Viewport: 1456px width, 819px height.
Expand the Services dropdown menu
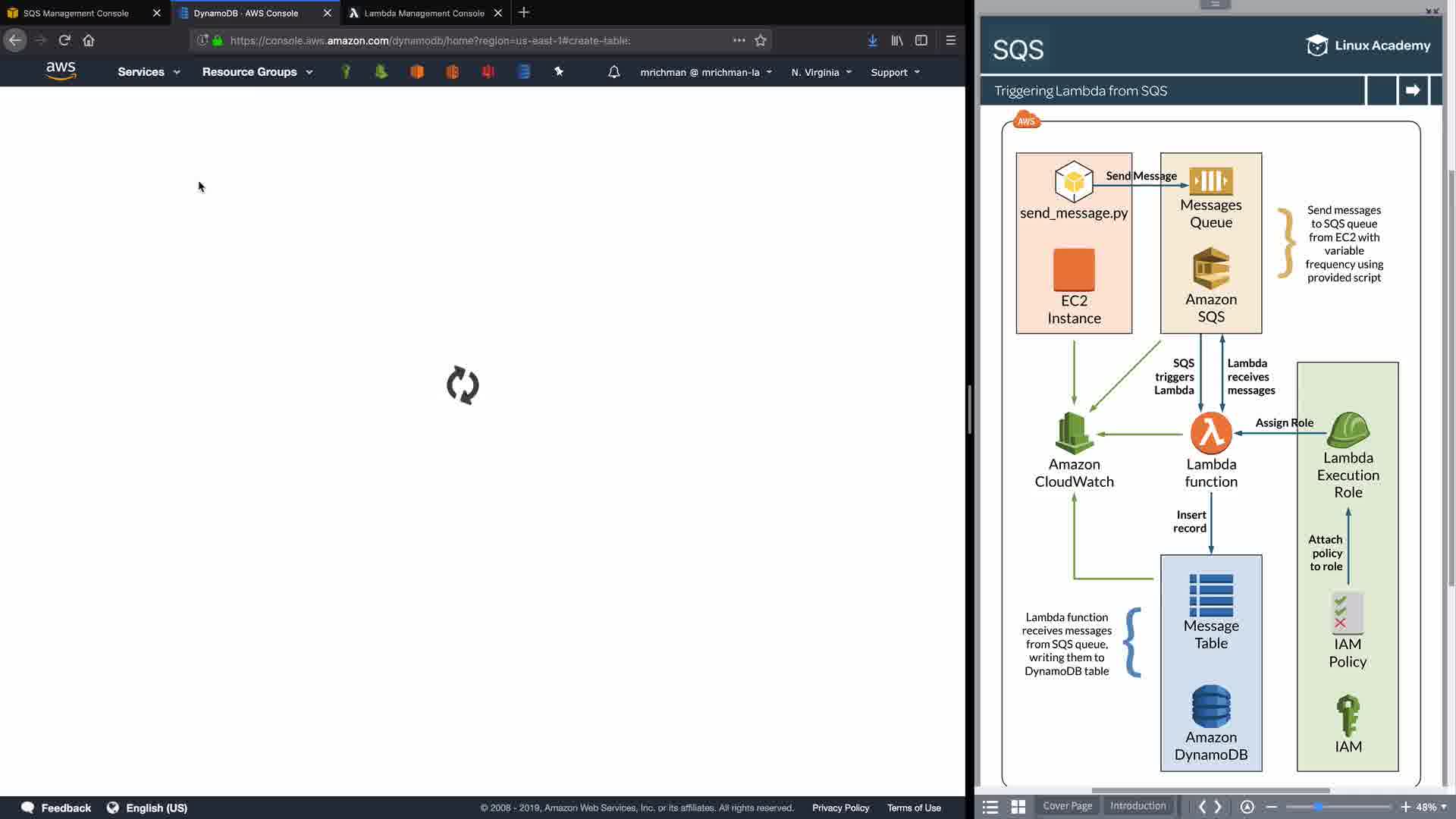(x=149, y=72)
